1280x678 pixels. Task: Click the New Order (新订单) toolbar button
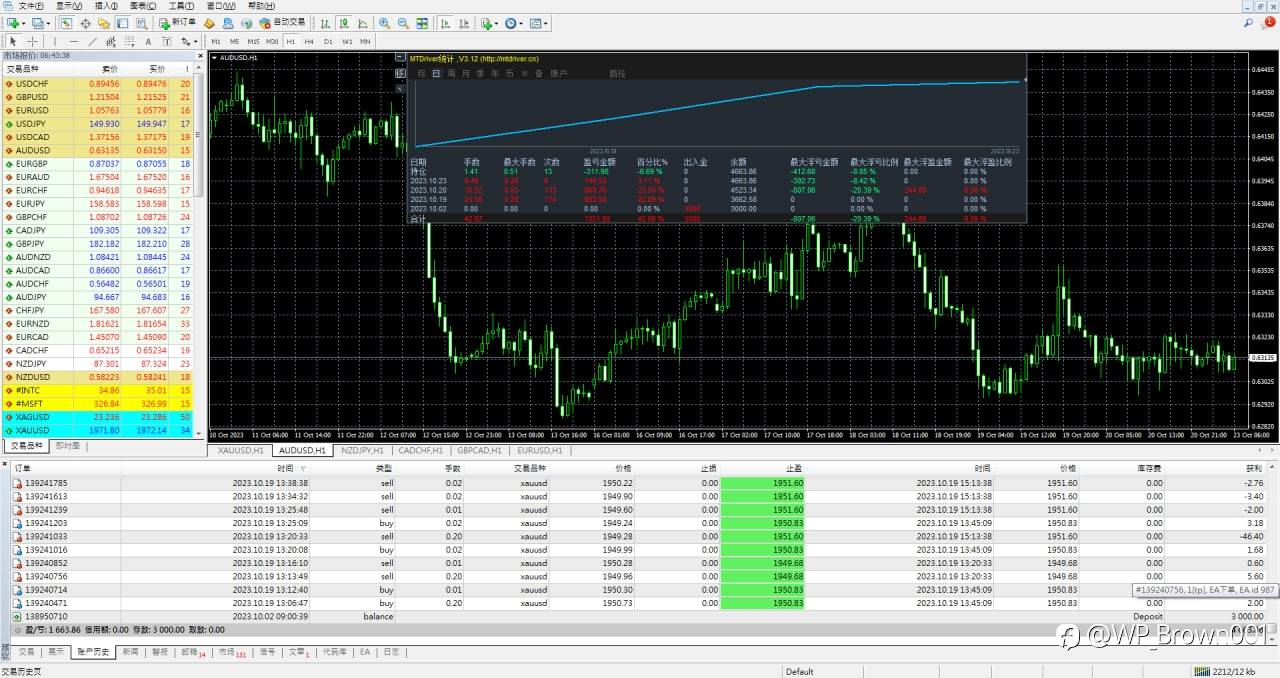(x=178, y=23)
